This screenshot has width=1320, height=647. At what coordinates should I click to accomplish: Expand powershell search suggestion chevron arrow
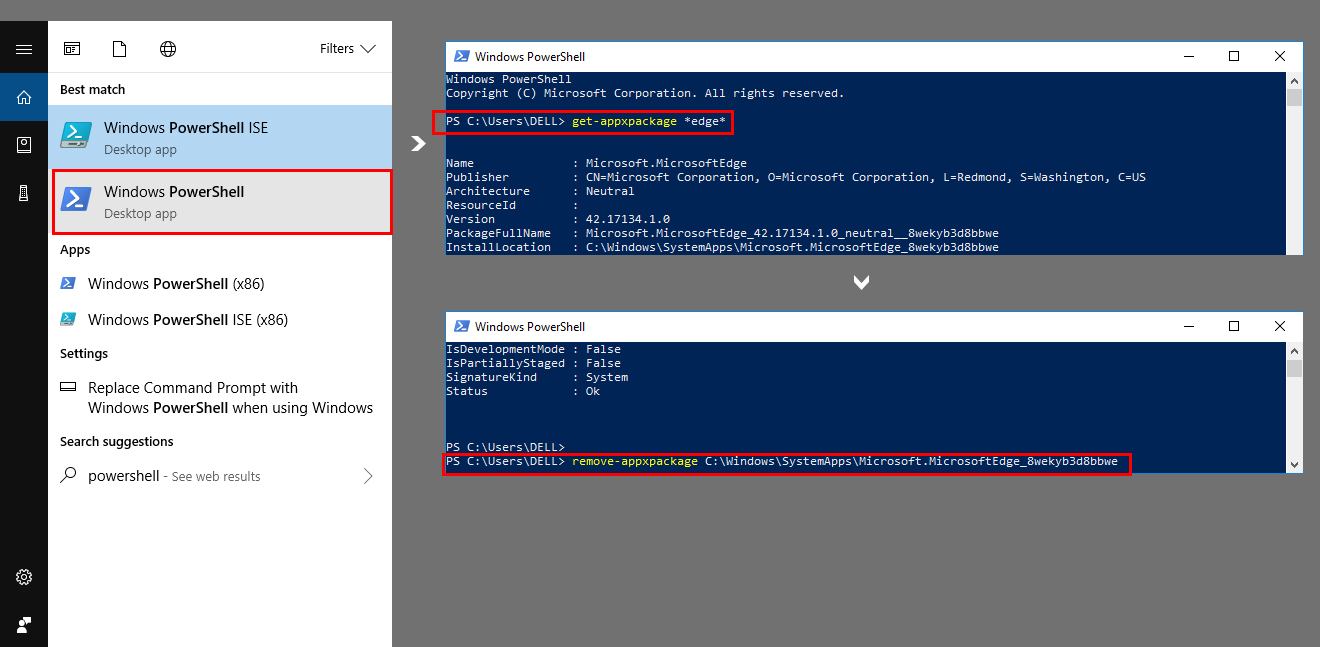pos(368,476)
